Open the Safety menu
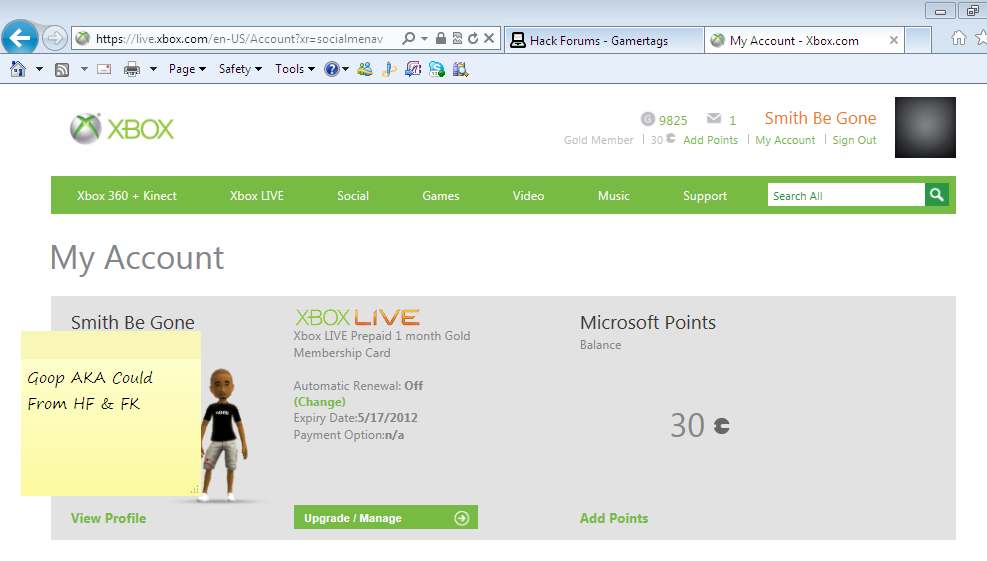The image size is (987, 561). coord(240,69)
